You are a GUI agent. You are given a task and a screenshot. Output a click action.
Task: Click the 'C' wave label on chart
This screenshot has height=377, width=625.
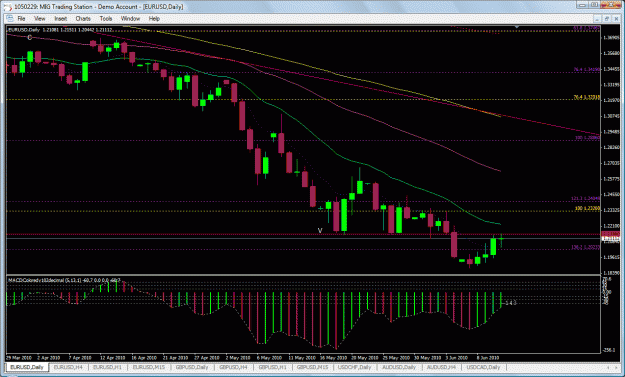(30, 37)
